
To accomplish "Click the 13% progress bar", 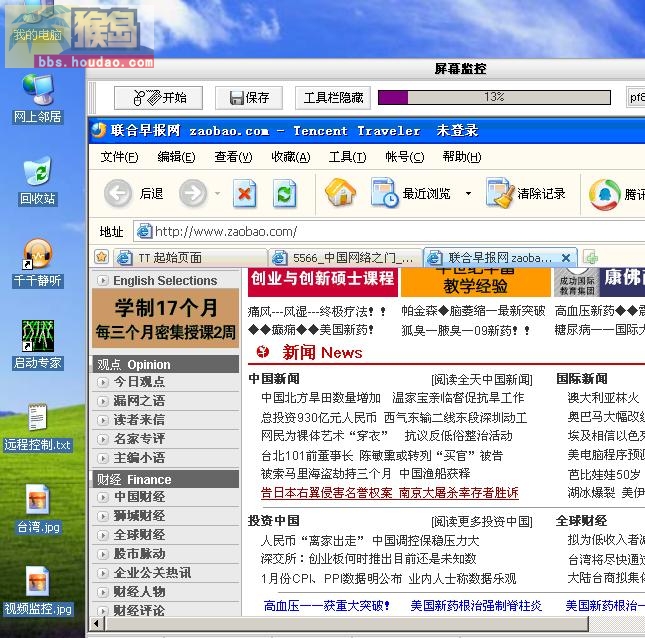I will [x=494, y=97].
